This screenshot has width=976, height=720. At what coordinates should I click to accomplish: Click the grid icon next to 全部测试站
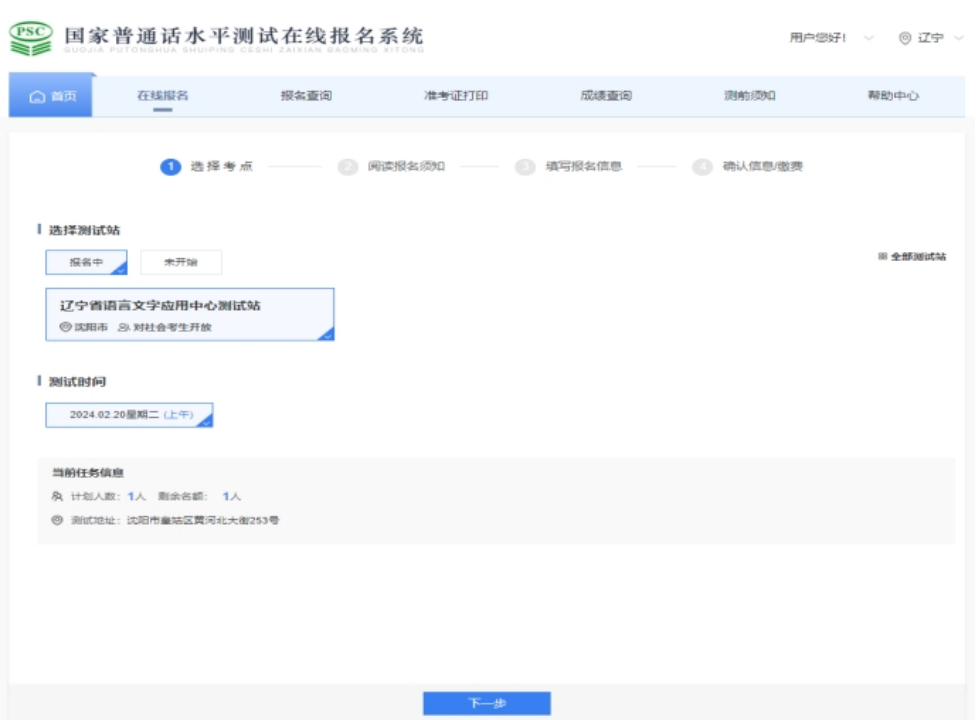pos(882,257)
